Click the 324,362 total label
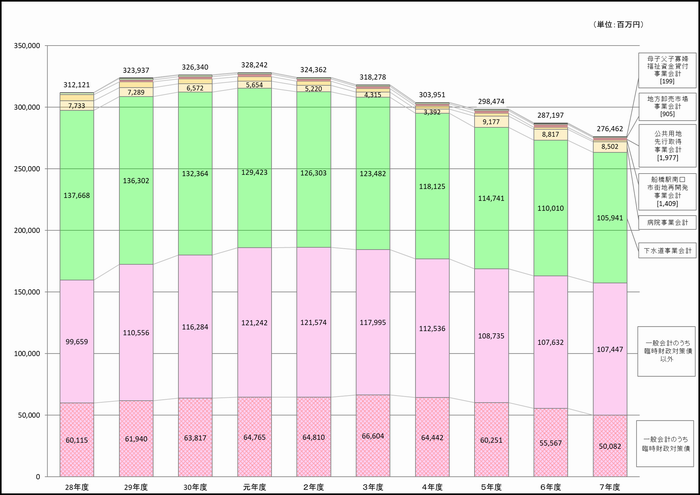This screenshot has height=495, width=700. pos(313,70)
